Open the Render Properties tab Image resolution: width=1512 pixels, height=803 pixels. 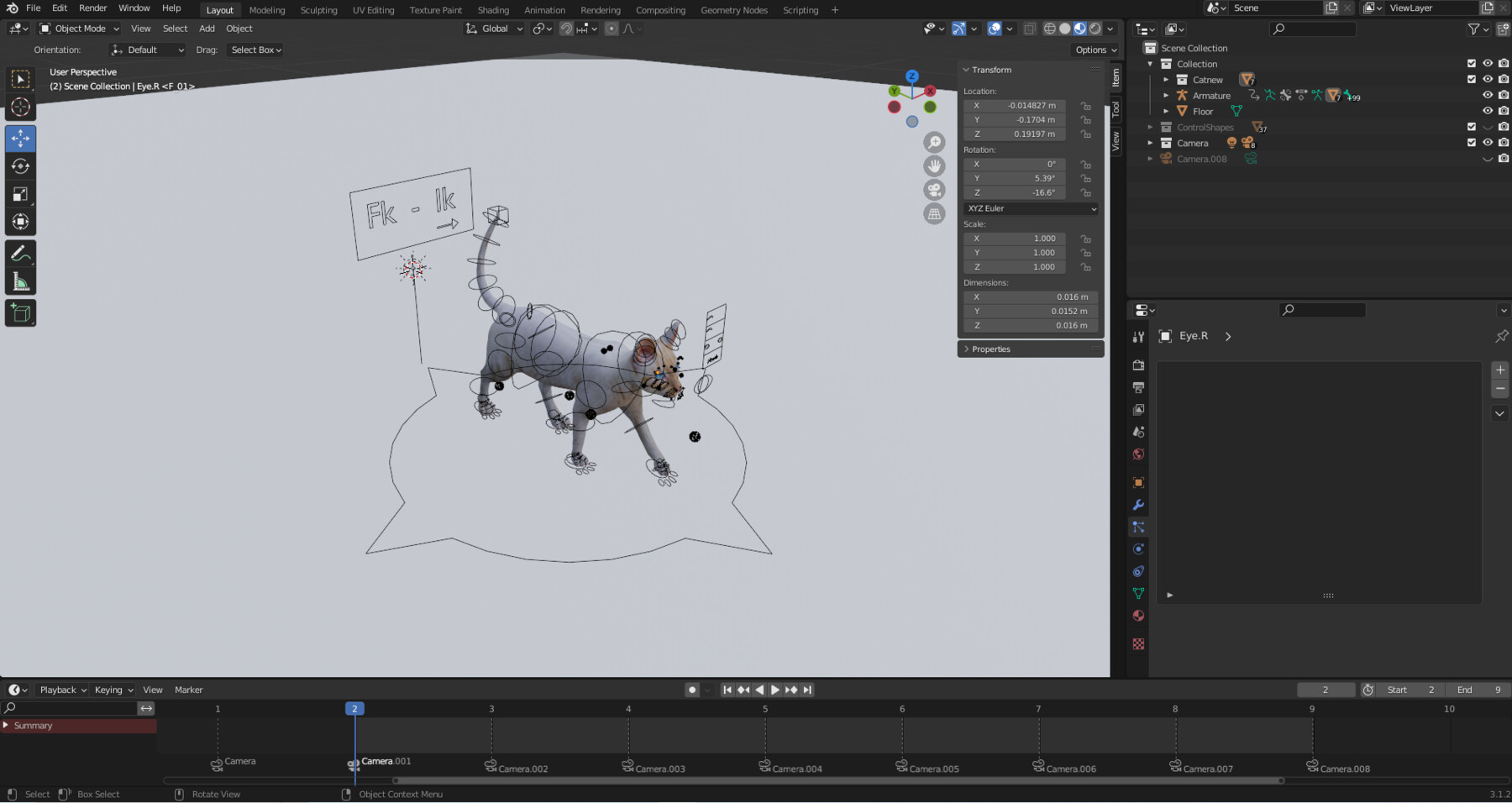tap(1138, 365)
